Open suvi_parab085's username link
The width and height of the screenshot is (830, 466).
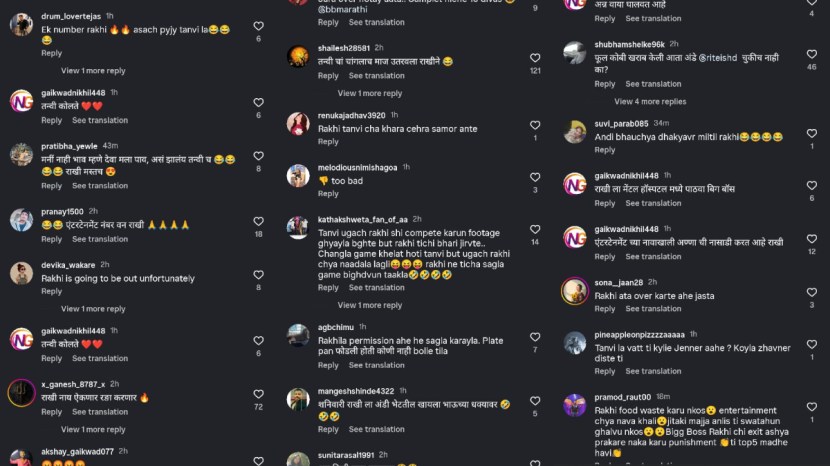(x=621, y=123)
